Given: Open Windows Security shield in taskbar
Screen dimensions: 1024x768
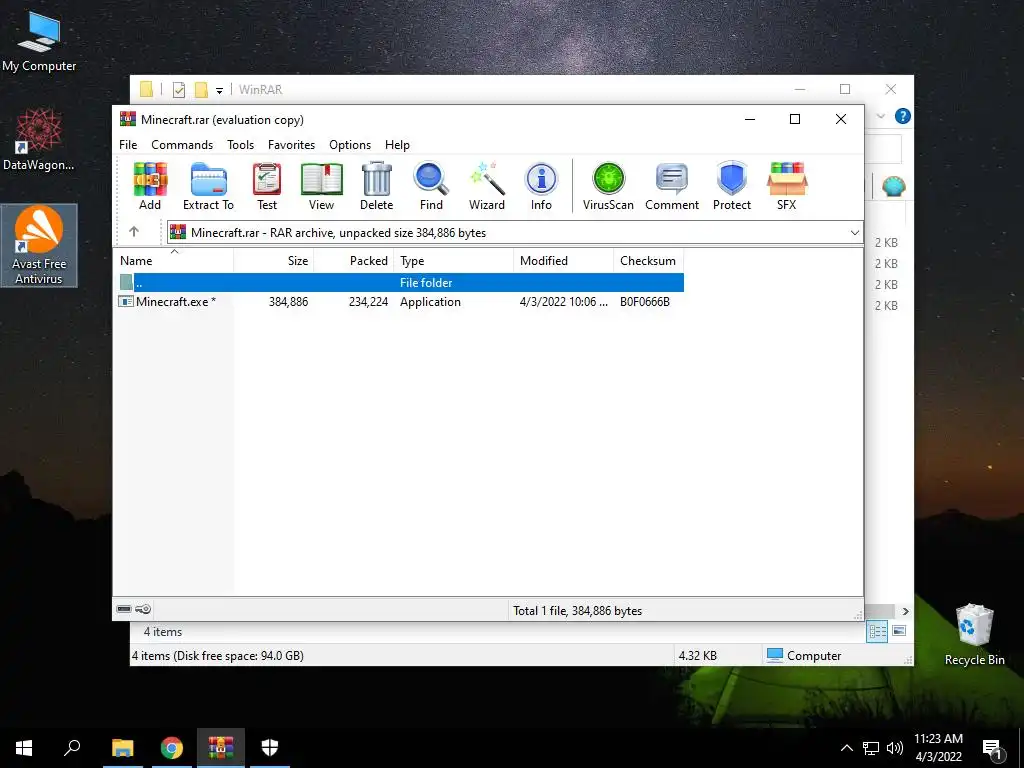Looking at the screenshot, I should point(270,748).
